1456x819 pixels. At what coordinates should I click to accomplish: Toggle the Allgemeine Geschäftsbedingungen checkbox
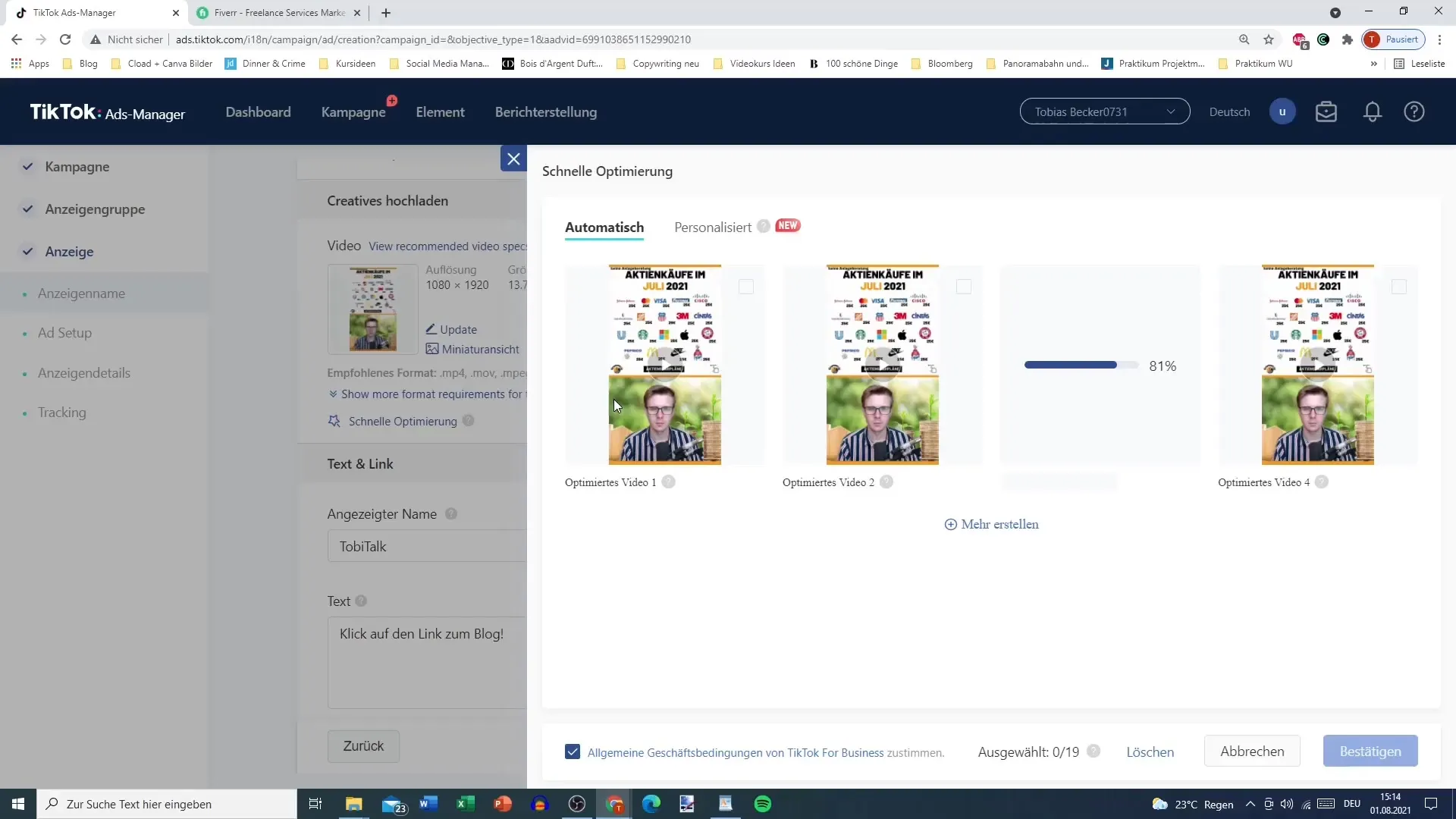(573, 751)
